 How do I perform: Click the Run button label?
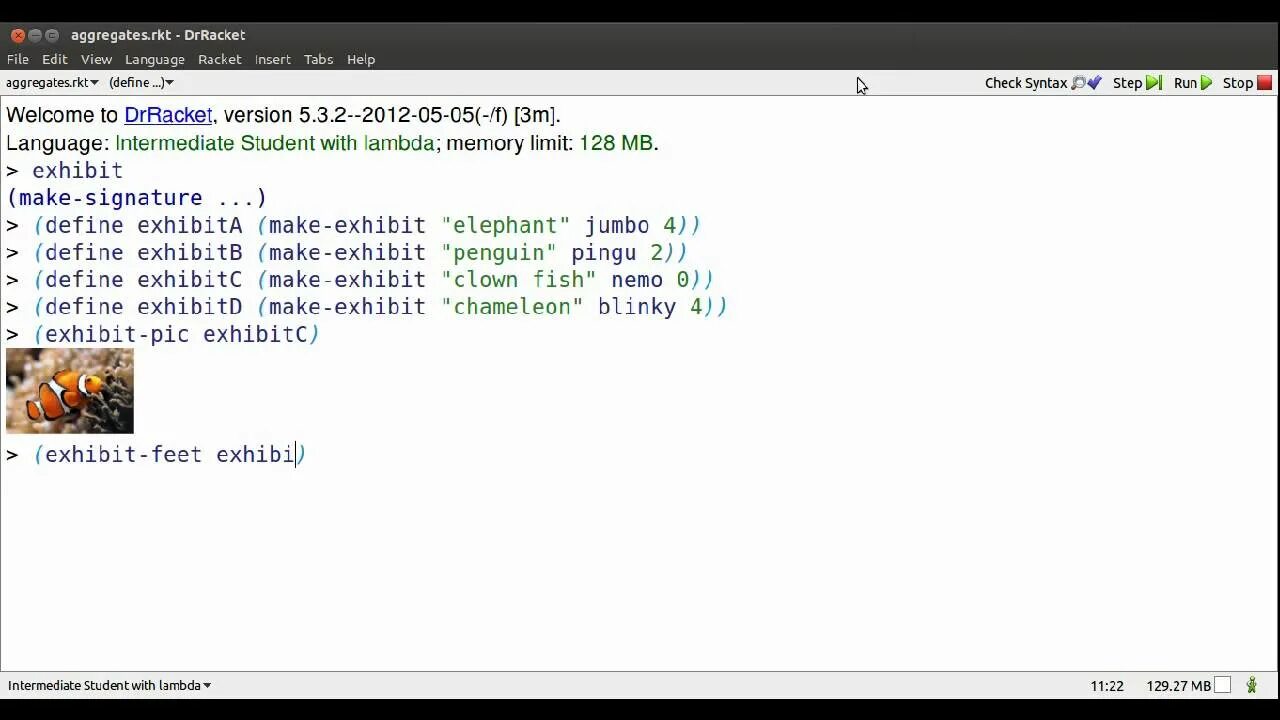click(x=1185, y=83)
